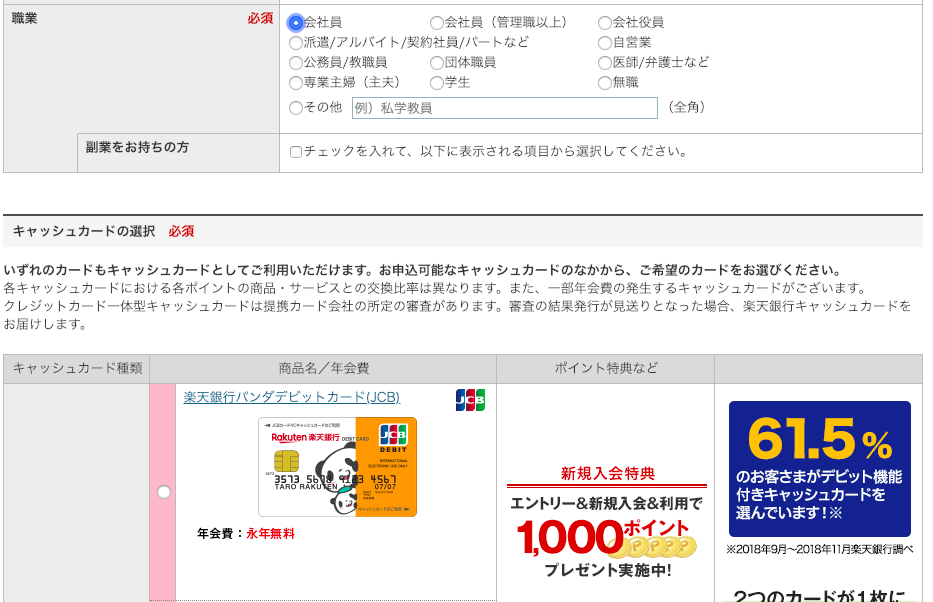Click the other occupation text field
The width and height of the screenshot is (933, 602).
505,108
